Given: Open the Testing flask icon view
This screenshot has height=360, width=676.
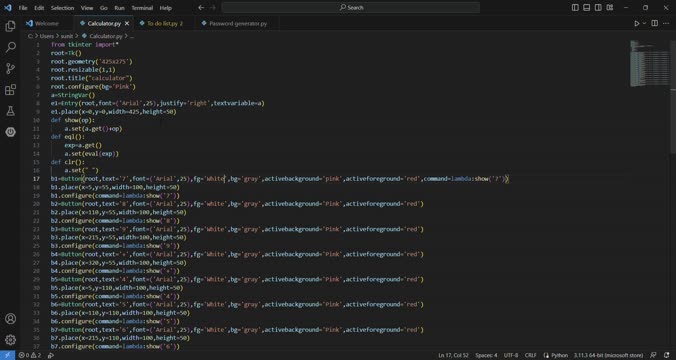Looking at the screenshot, I should [10, 111].
